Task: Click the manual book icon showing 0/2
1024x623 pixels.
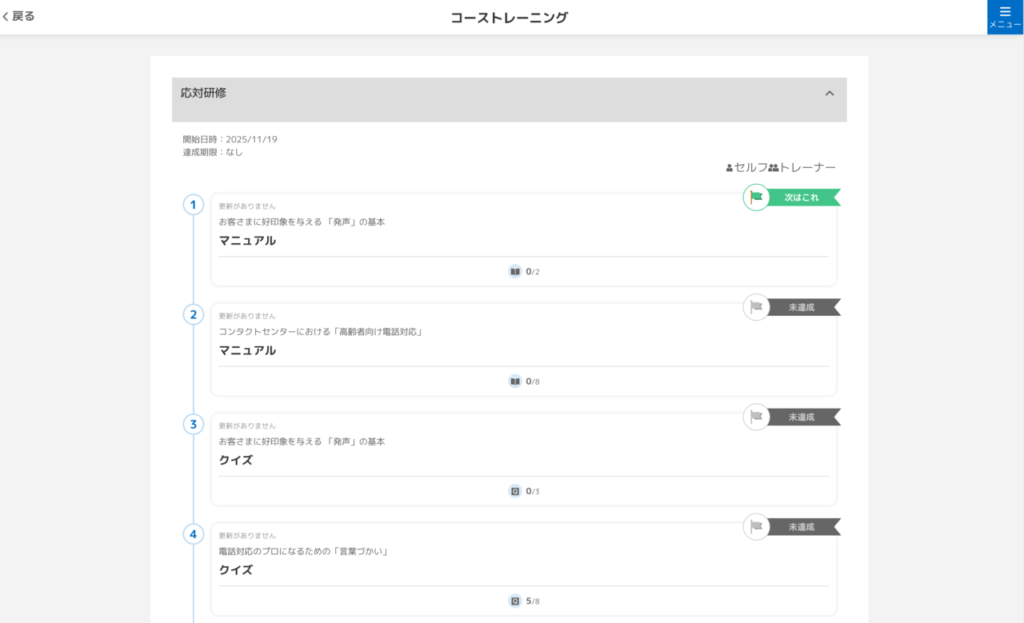Action: pyautogui.click(x=515, y=271)
